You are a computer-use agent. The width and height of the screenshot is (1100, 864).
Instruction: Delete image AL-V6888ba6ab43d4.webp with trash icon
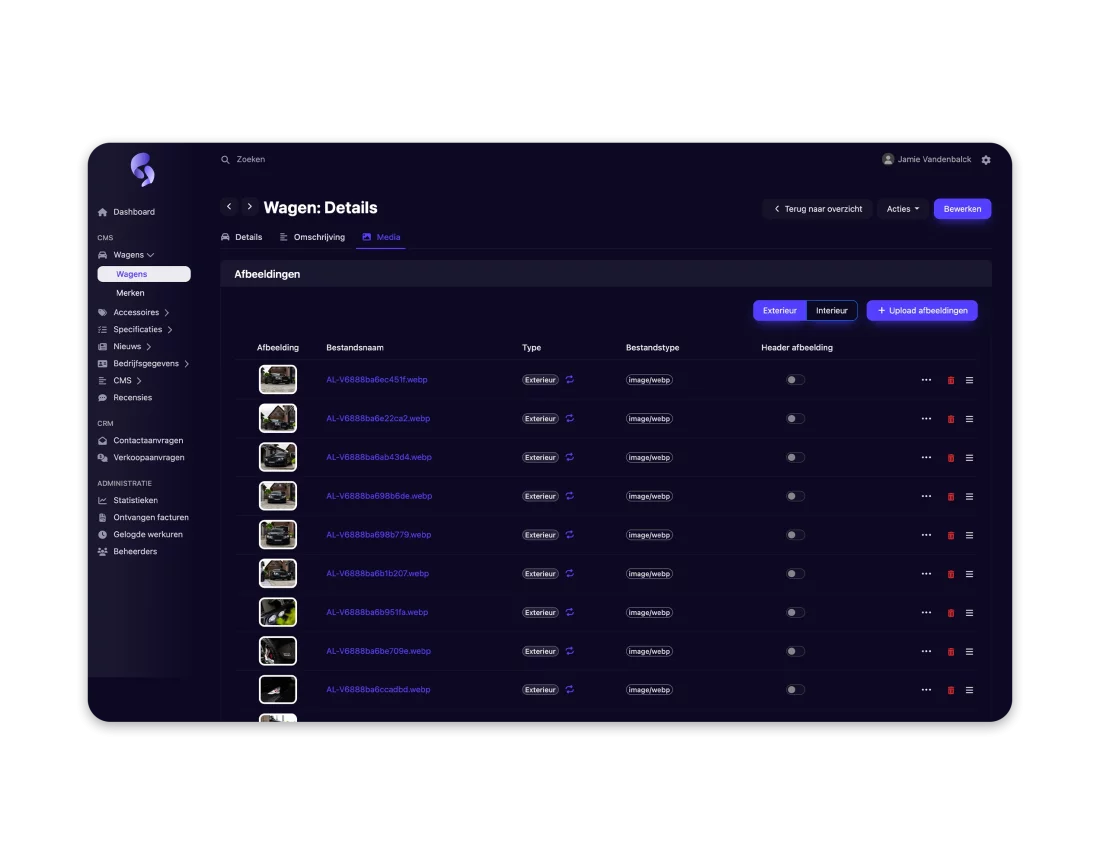951,457
